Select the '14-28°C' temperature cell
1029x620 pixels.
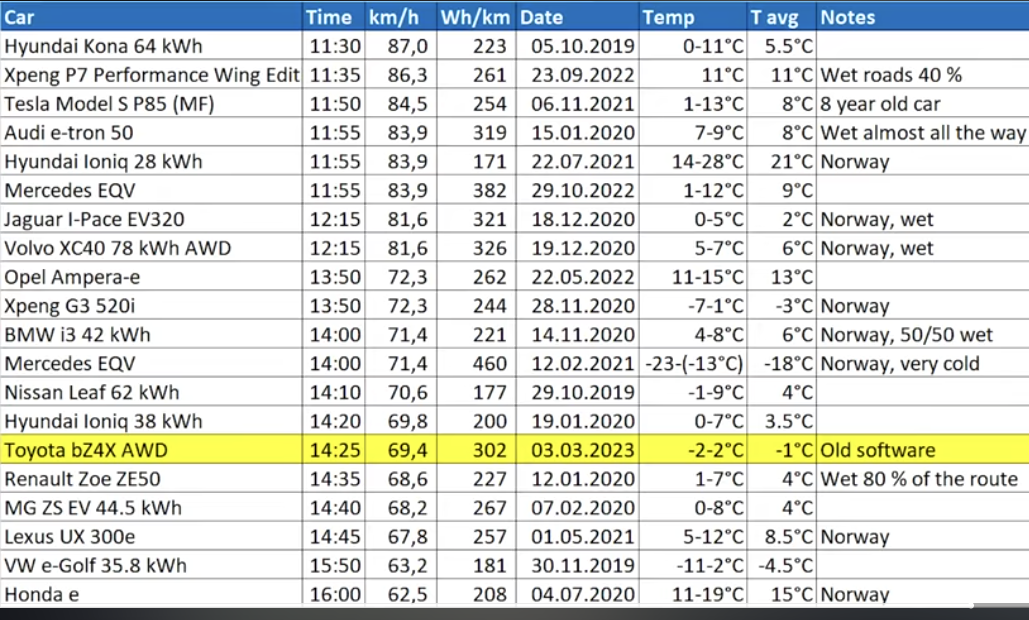[693, 161]
